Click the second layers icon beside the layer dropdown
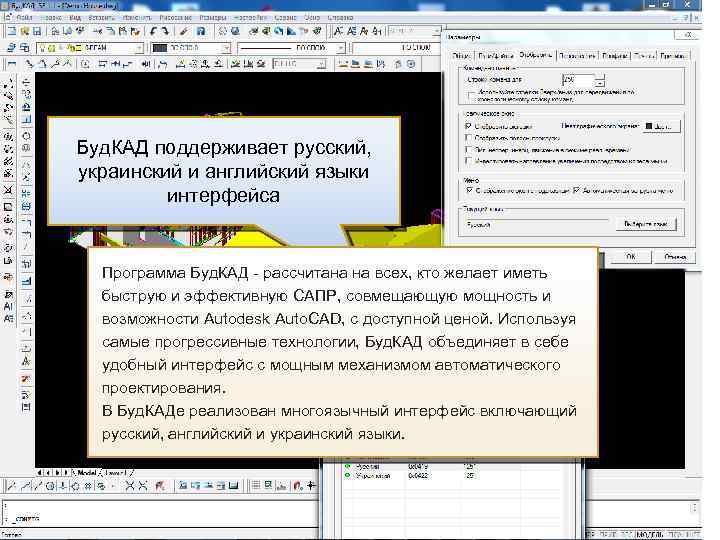The image size is (720, 540). pos(24,47)
